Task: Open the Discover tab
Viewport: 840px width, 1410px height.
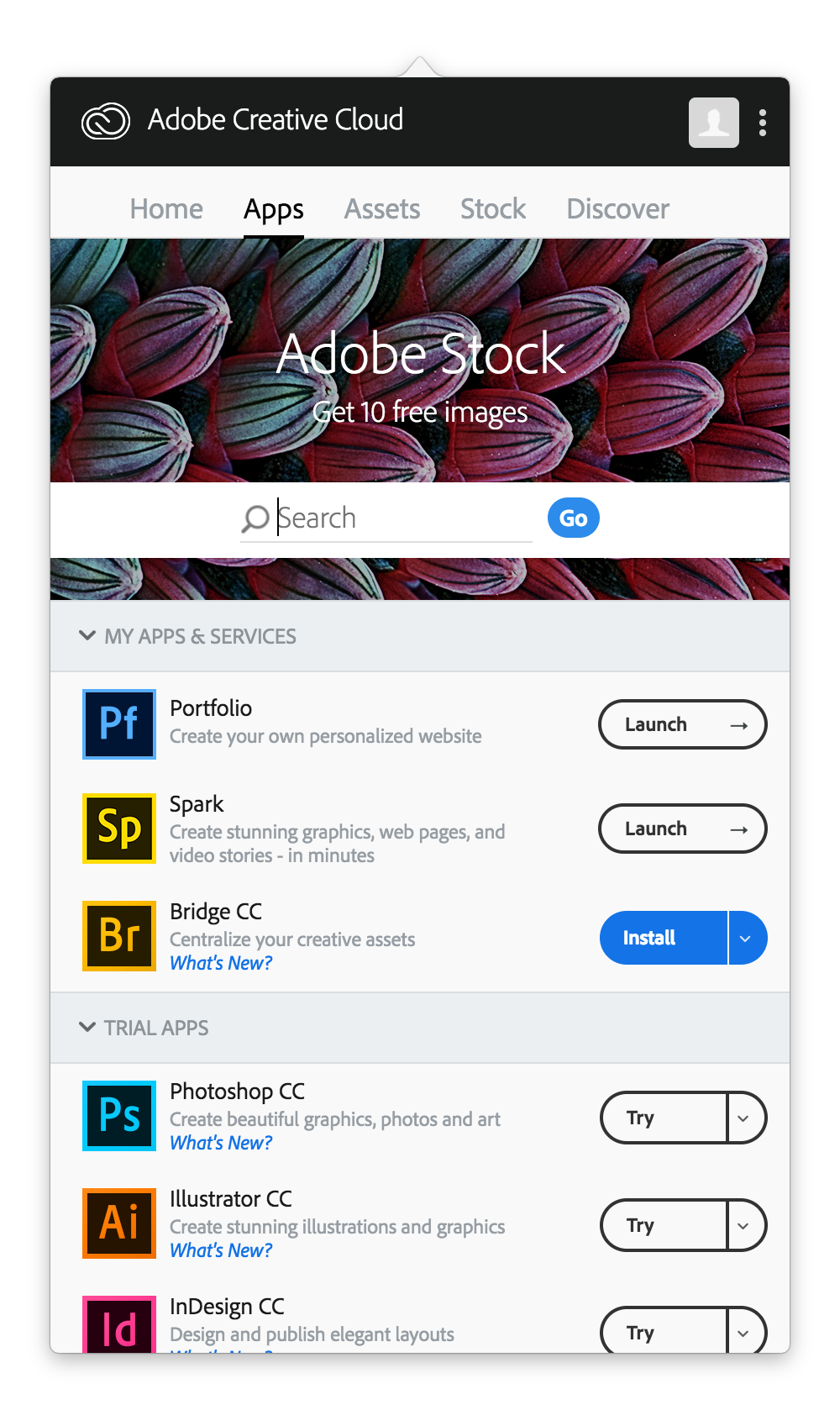Action: (x=617, y=208)
